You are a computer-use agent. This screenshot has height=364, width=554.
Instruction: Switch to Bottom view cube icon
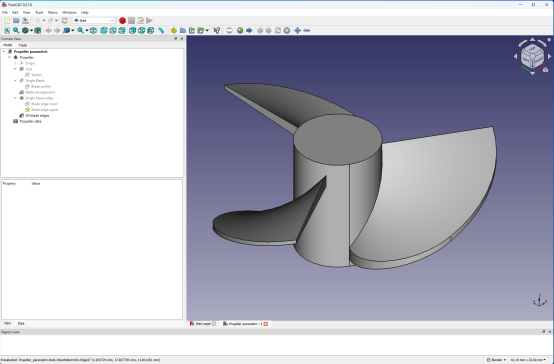click(141, 30)
